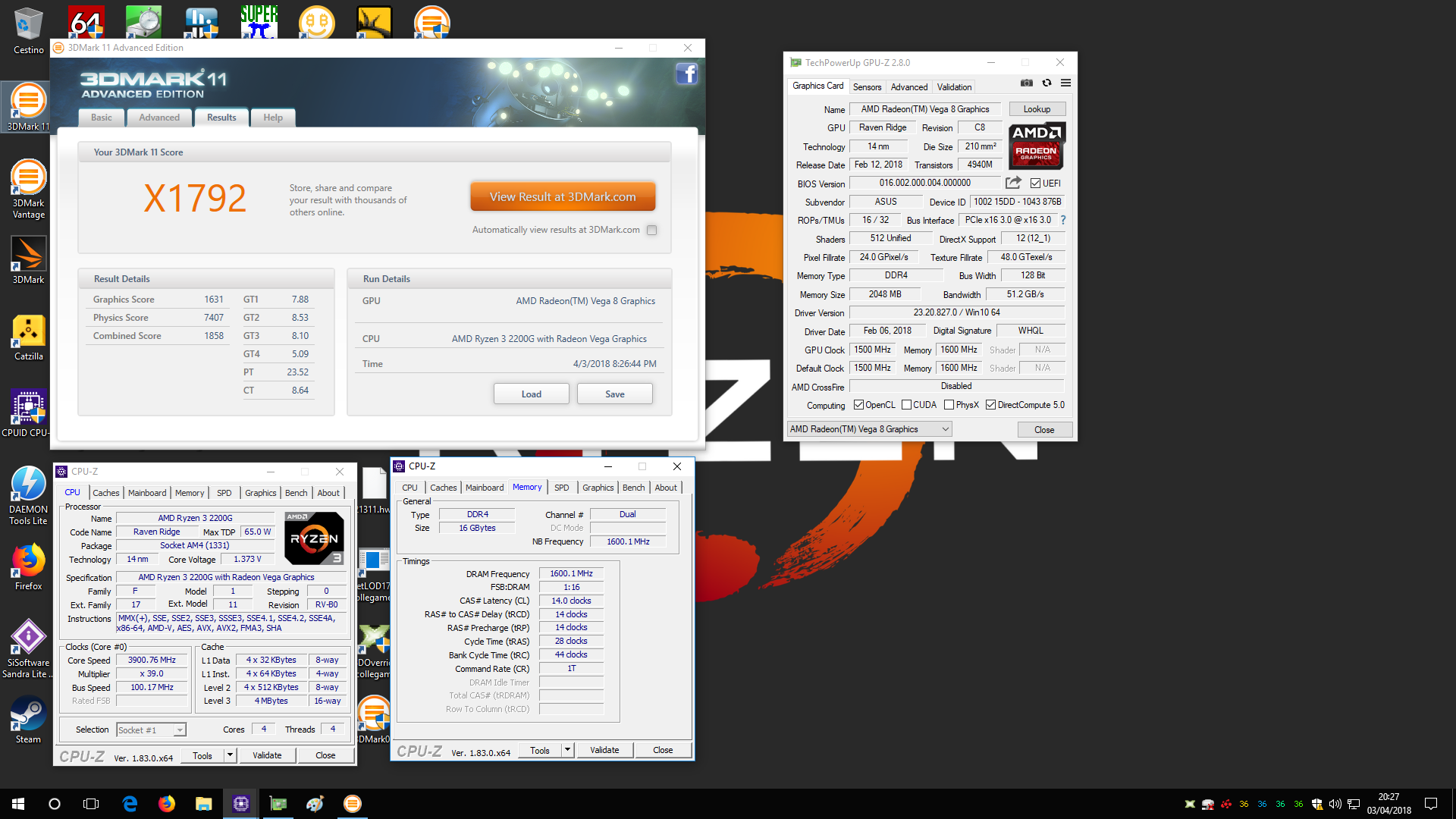The width and height of the screenshot is (1456, 819).
Task: Open the Caches tab in left CPU-Z window
Action: pos(105,493)
